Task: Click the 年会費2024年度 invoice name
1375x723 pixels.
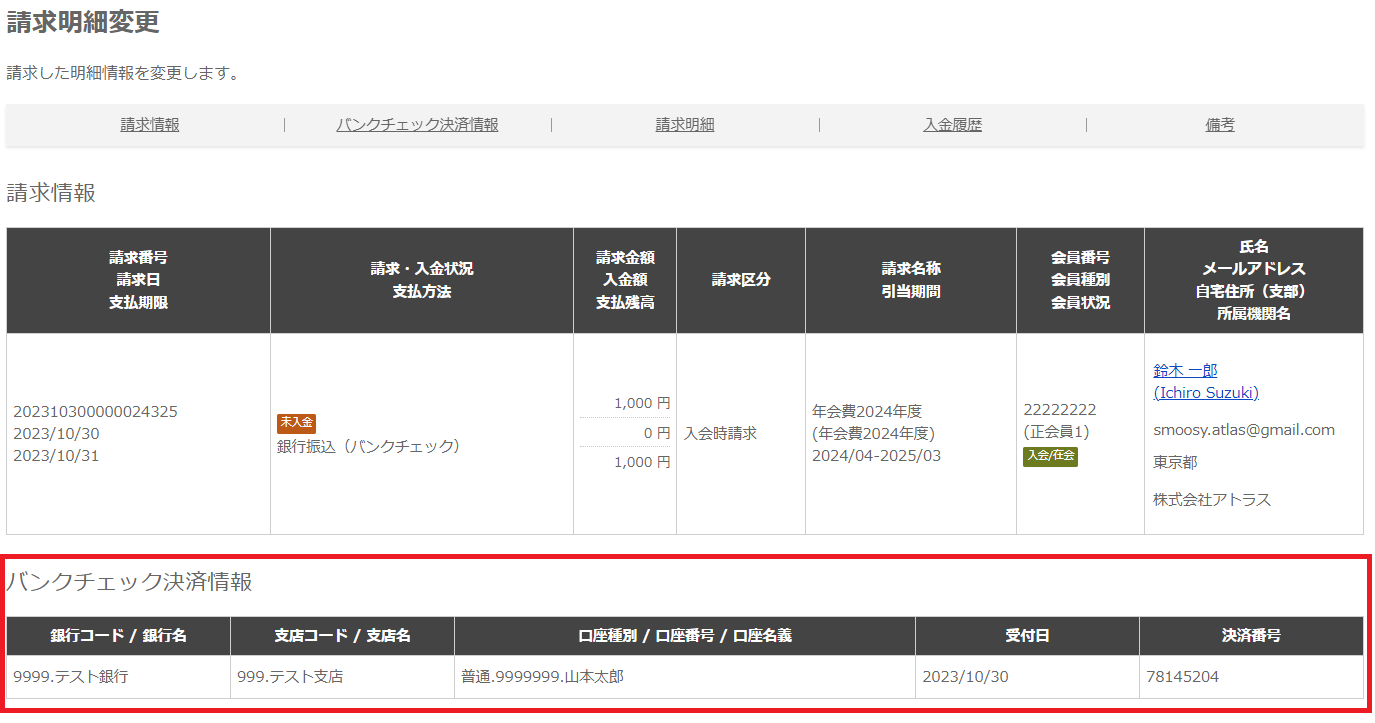Action: tap(867, 411)
